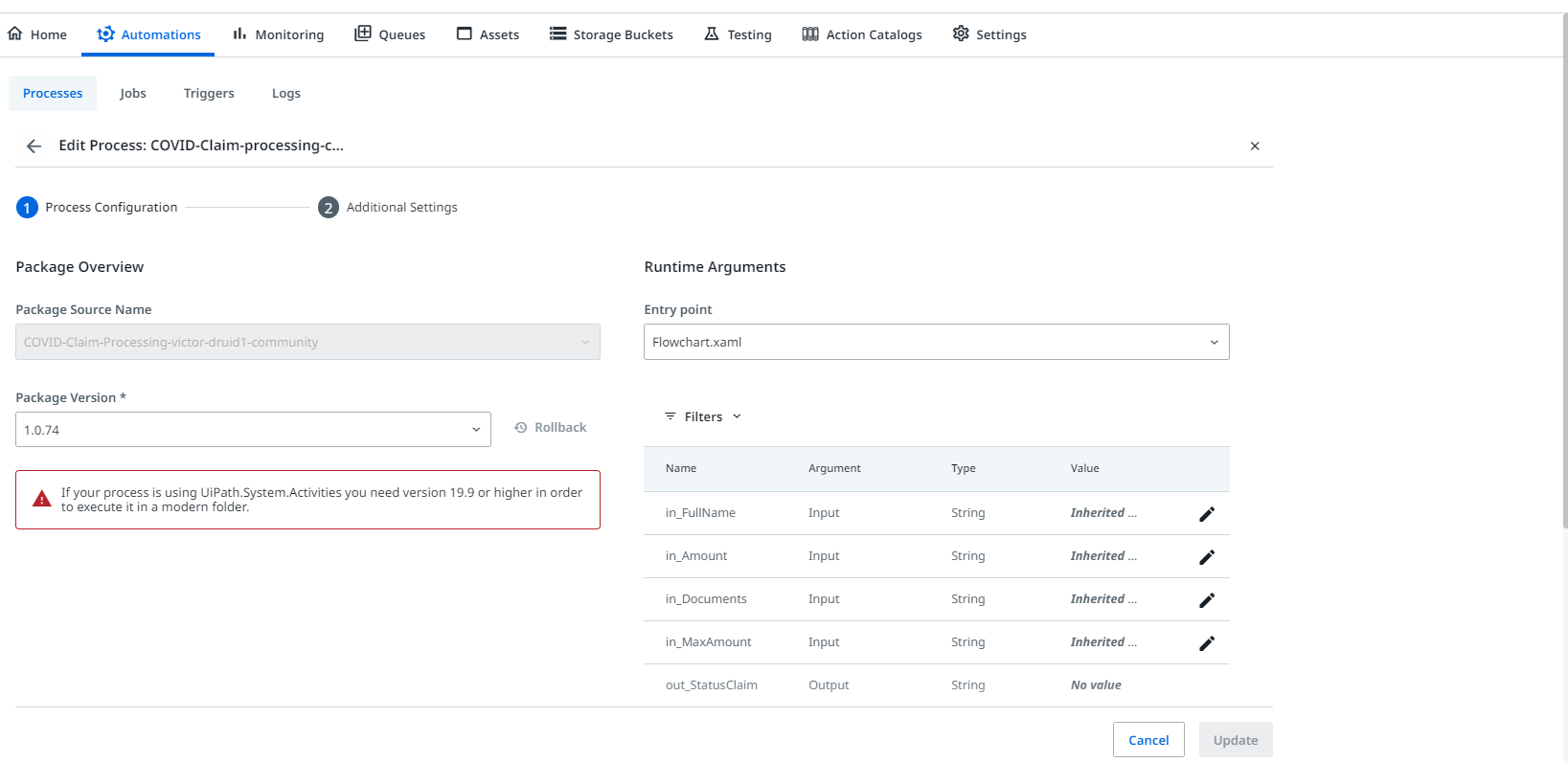Expand the Entry point dropdown
The height and width of the screenshot is (763, 1568).
pyautogui.click(x=936, y=342)
